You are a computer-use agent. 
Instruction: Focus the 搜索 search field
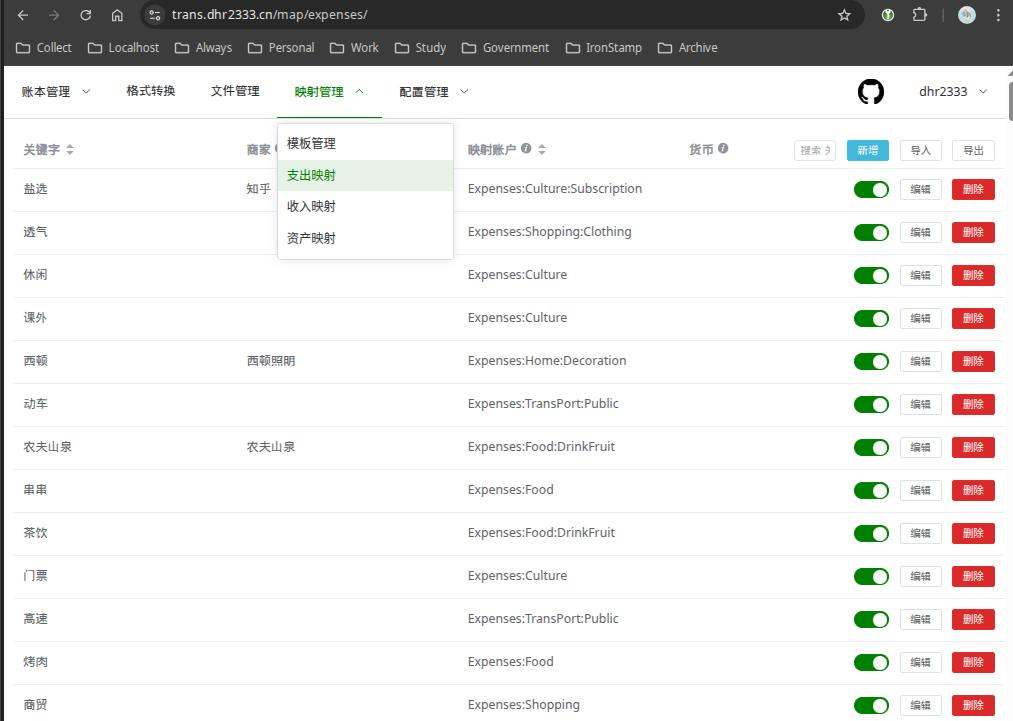tap(814, 150)
